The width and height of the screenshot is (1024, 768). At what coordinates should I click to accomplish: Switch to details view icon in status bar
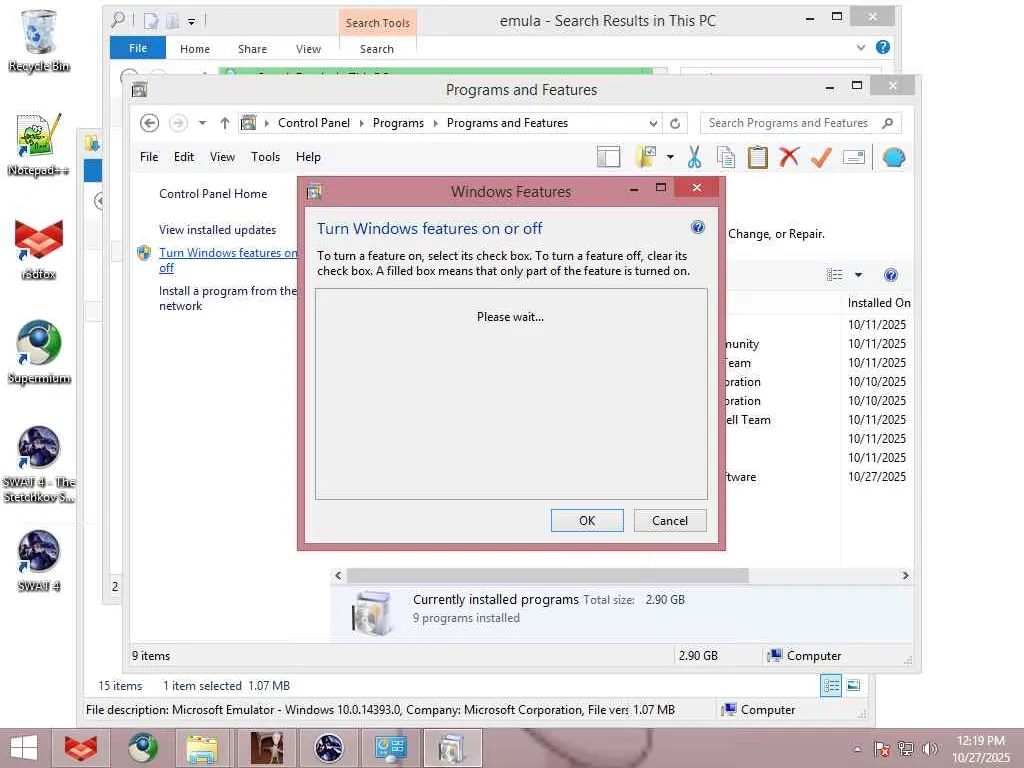click(x=831, y=686)
